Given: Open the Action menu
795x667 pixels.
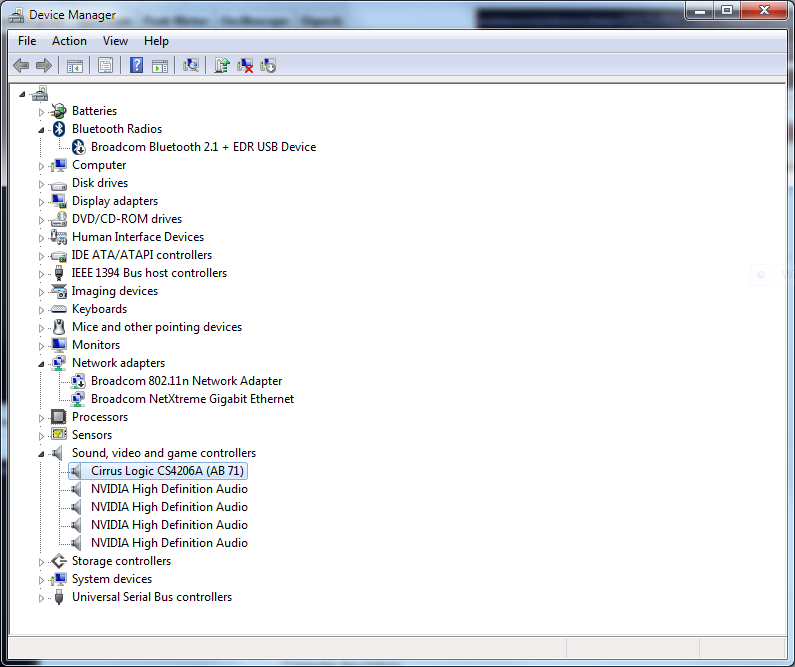Looking at the screenshot, I should pos(69,41).
